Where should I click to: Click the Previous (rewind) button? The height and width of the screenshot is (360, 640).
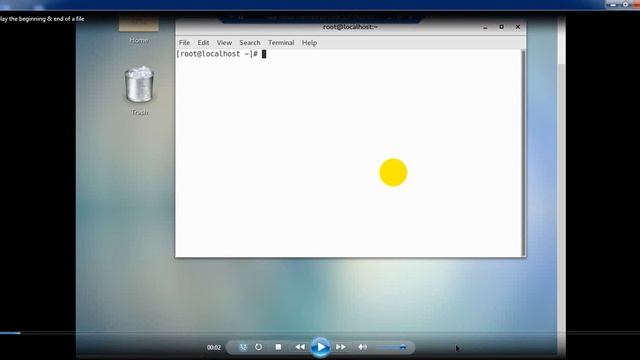tap(300, 347)
